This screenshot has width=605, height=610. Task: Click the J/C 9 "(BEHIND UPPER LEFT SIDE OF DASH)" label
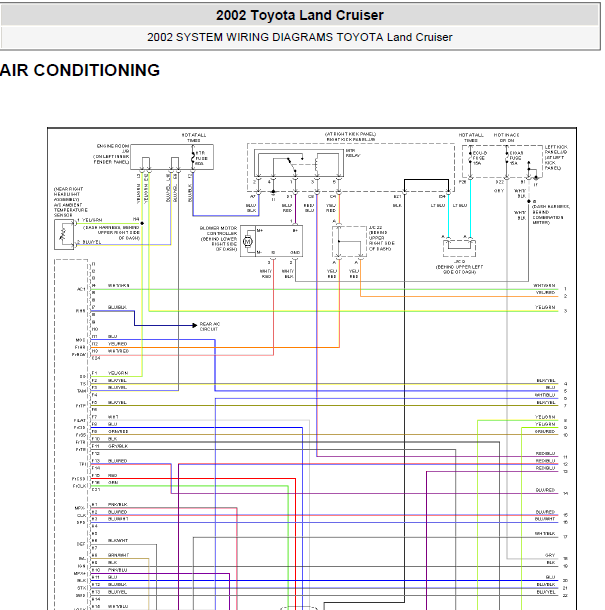point(459,269)
